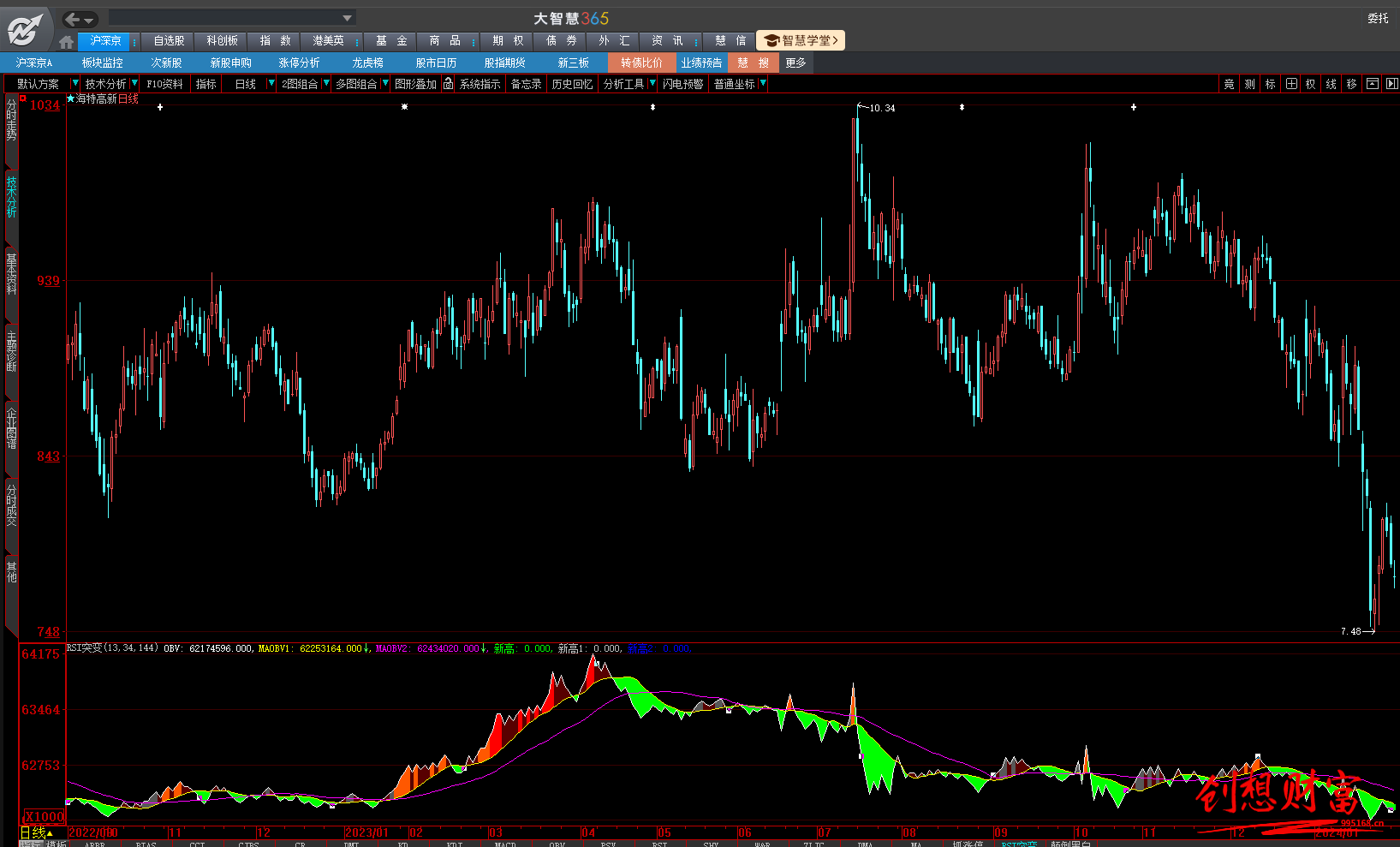Select the 自选股 tab
The height and width of the screenshot is (847, 1400).
[x=169, y=41]
